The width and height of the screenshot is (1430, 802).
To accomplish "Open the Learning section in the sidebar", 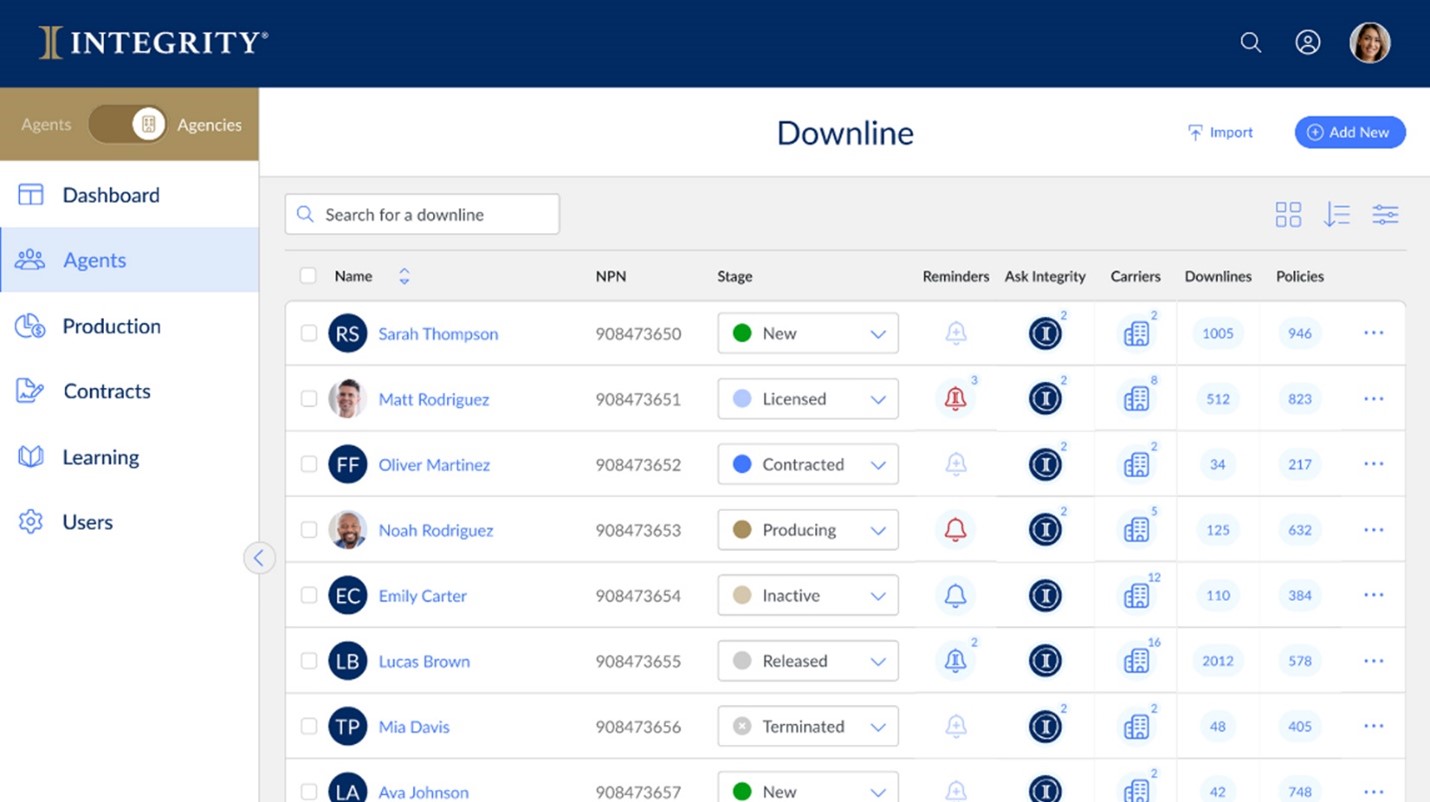I will coord(100,457).
